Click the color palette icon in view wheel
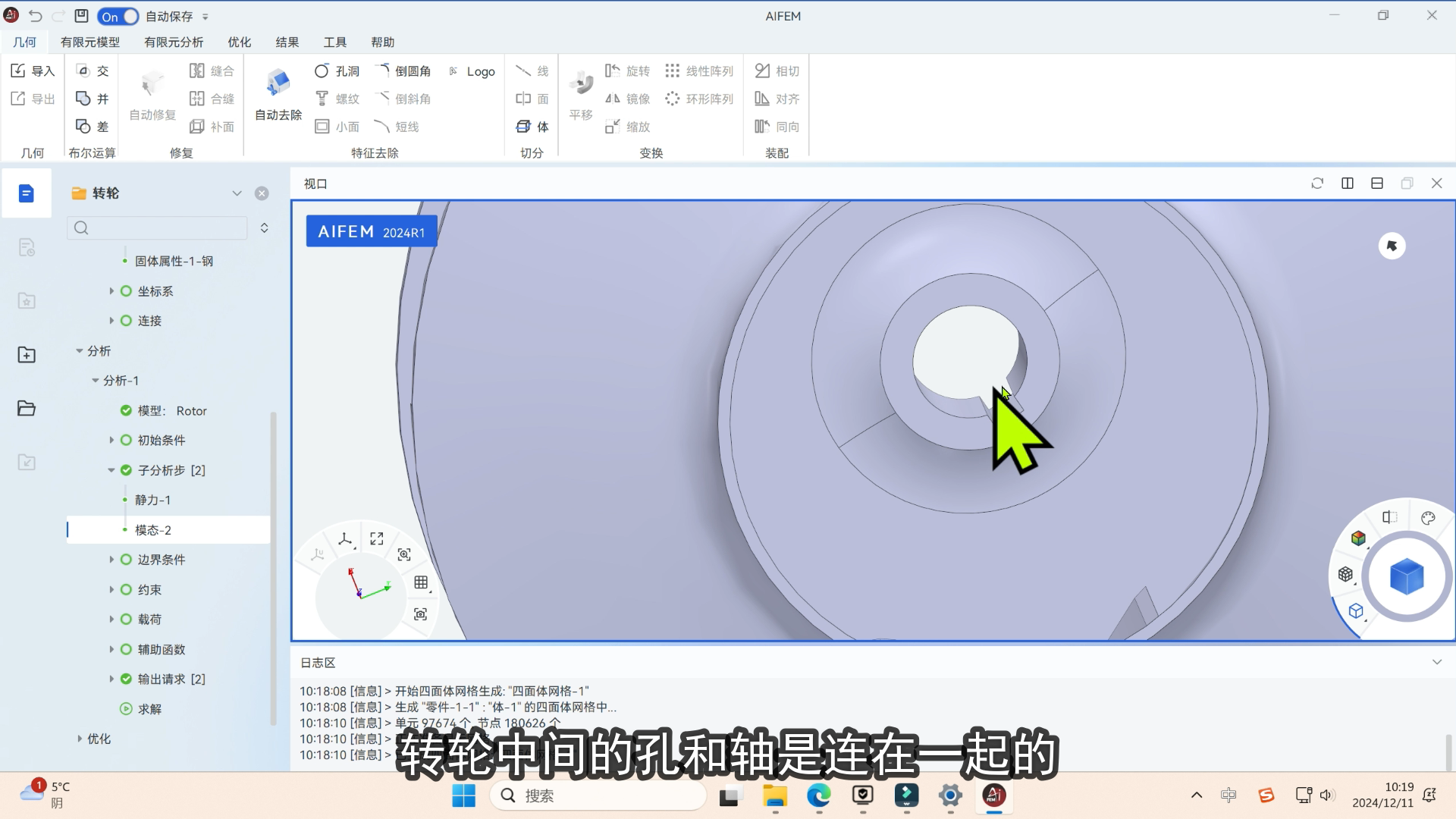This screenshot has width=1456, height=819. coord(1428,518)
